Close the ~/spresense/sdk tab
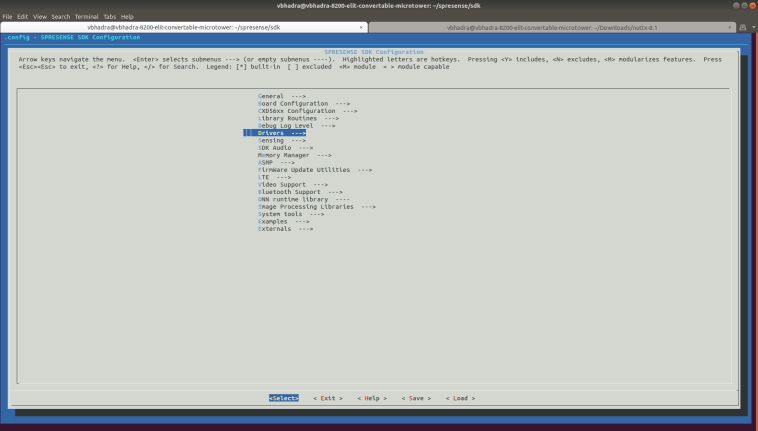Viewport: 758px width, 431px height. click(x=361, y=28)
